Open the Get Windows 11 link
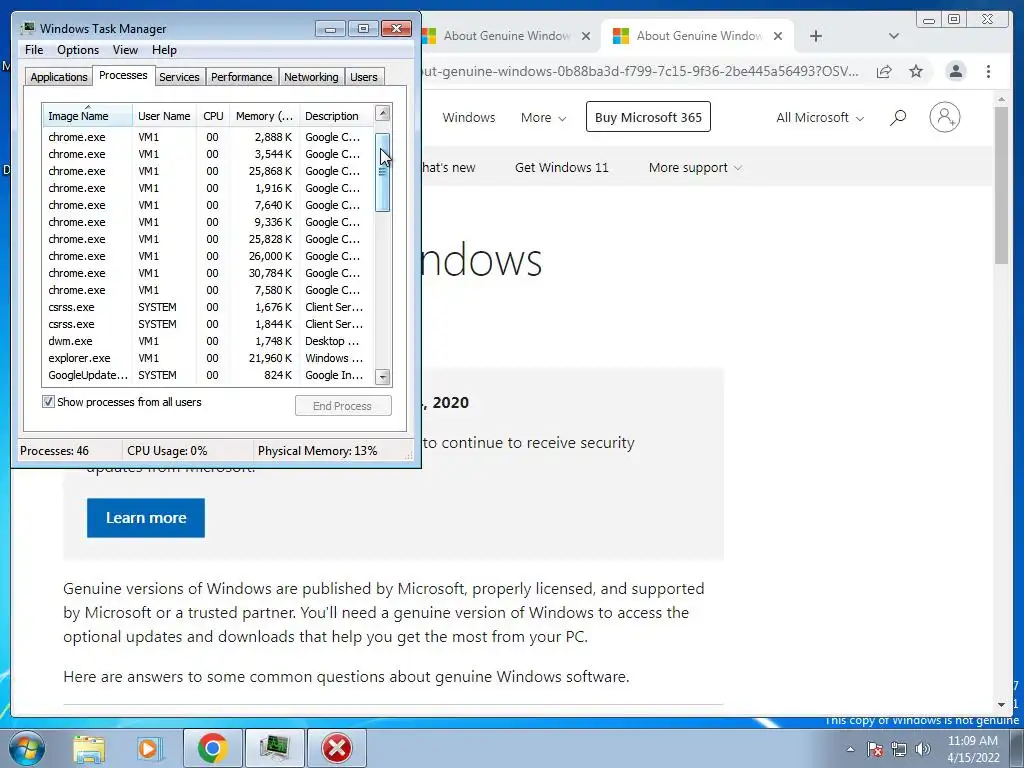This screenshot has width=1024, height=768. pyautogui.click(x=562, y=168)
